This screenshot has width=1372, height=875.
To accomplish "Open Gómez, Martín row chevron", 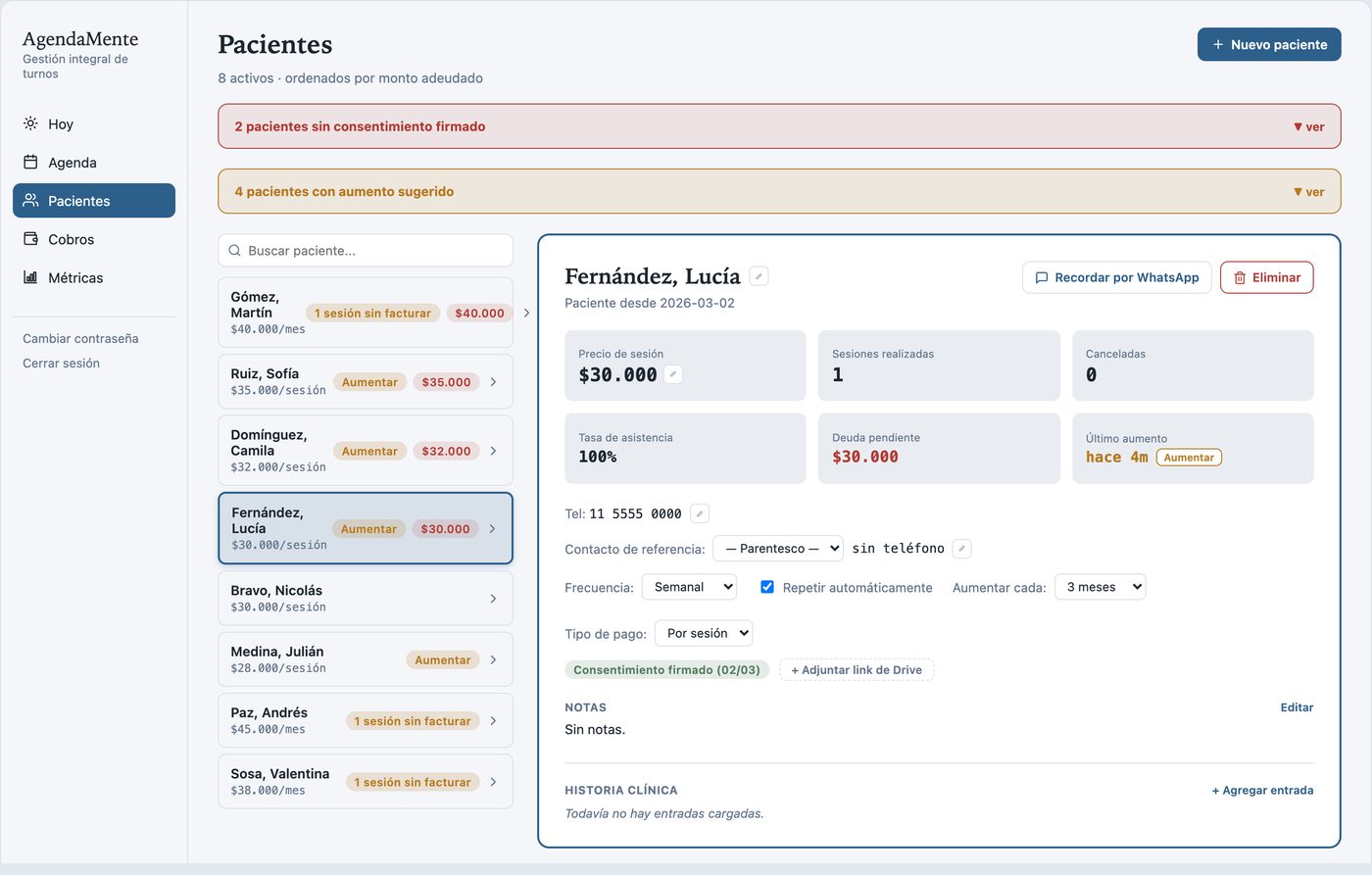I will (x=526, y=313).
